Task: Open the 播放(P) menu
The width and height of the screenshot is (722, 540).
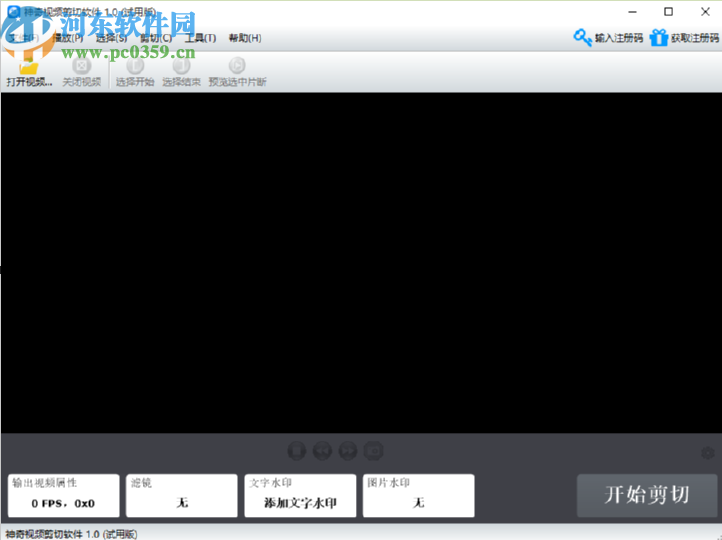Action: 68,38
